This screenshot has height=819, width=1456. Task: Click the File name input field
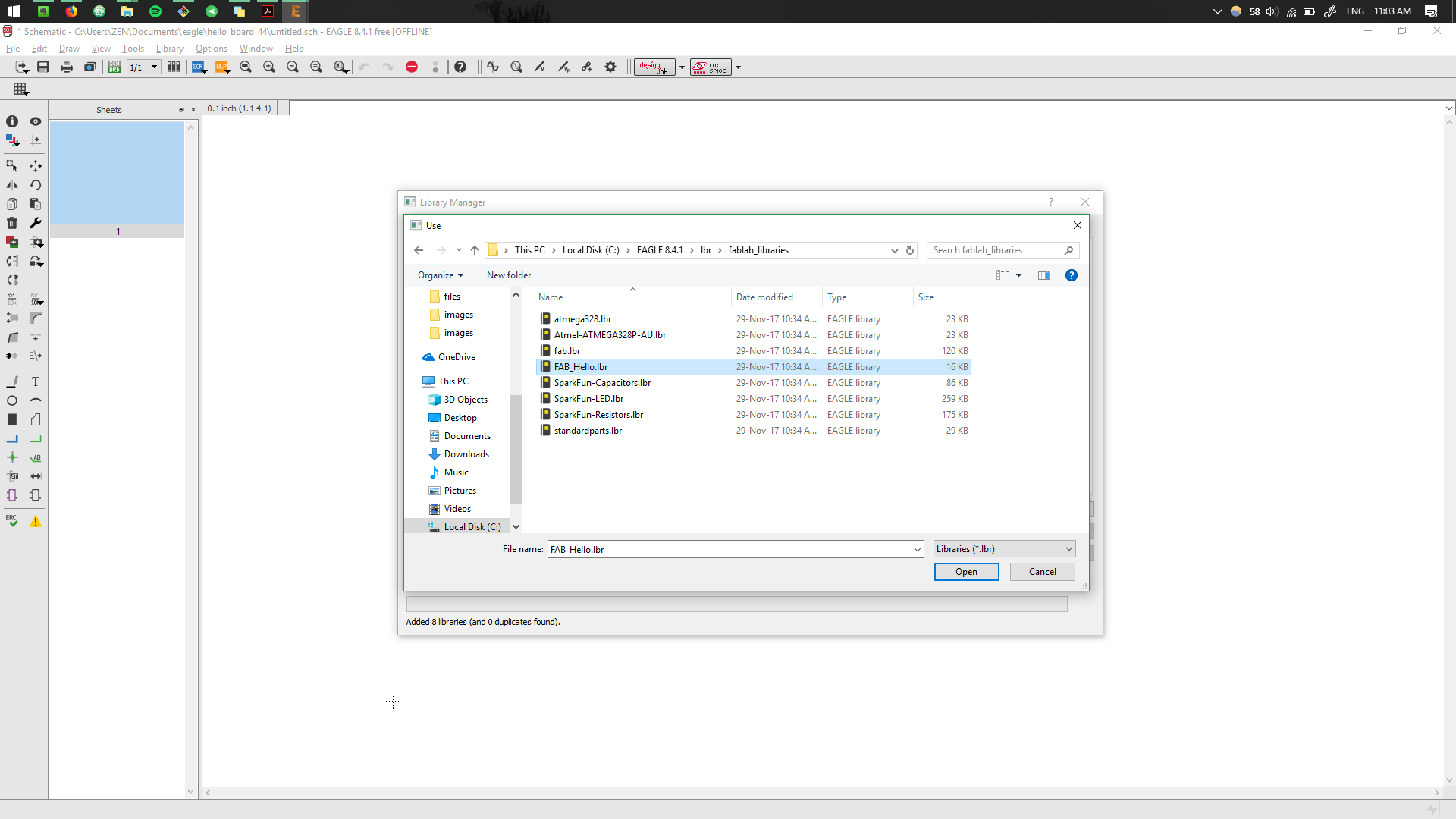click(x=734, y=549)
